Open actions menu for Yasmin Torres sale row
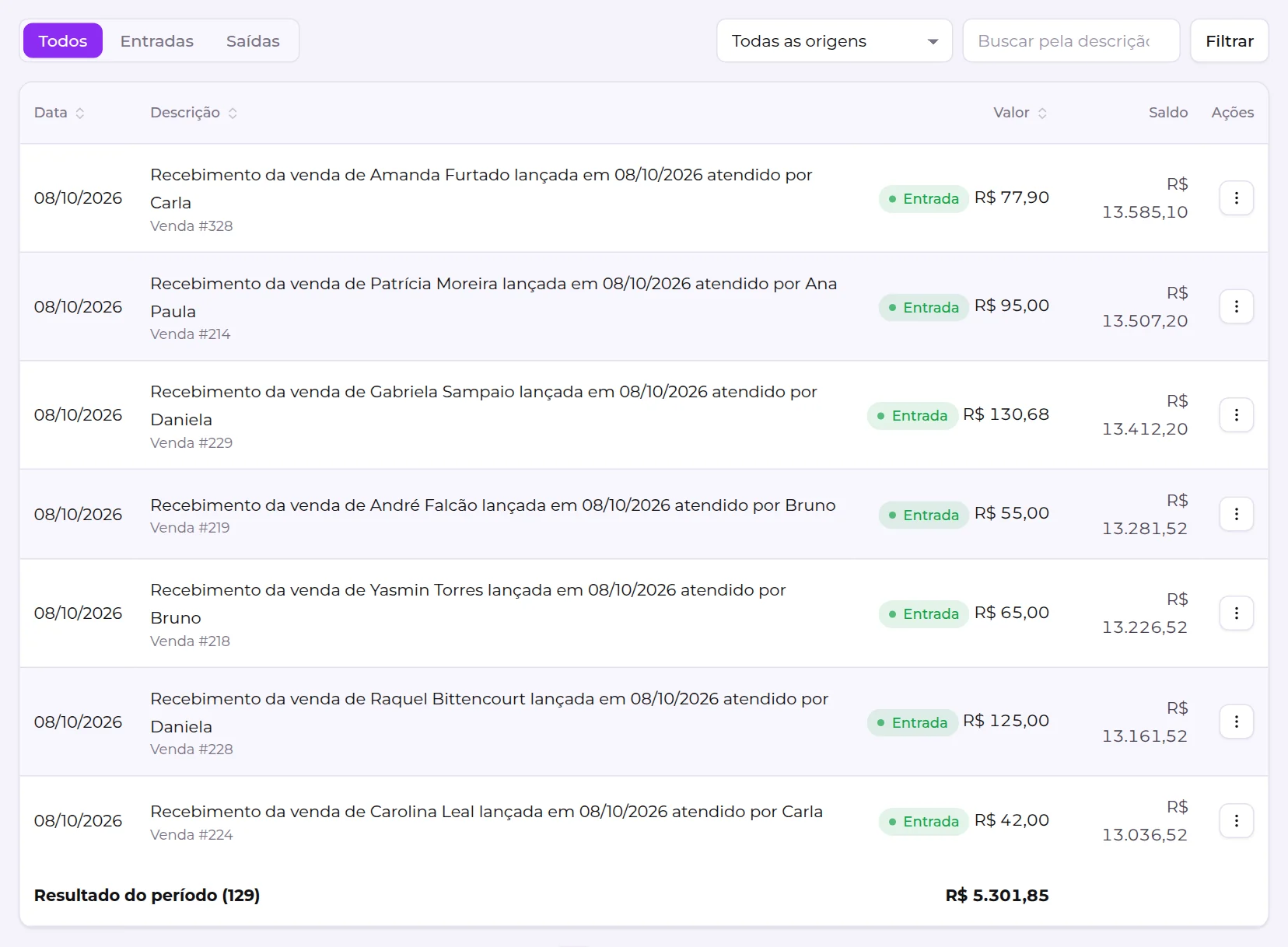The width and height of the screenshot is (1288, 947). tap(1236, 613)
